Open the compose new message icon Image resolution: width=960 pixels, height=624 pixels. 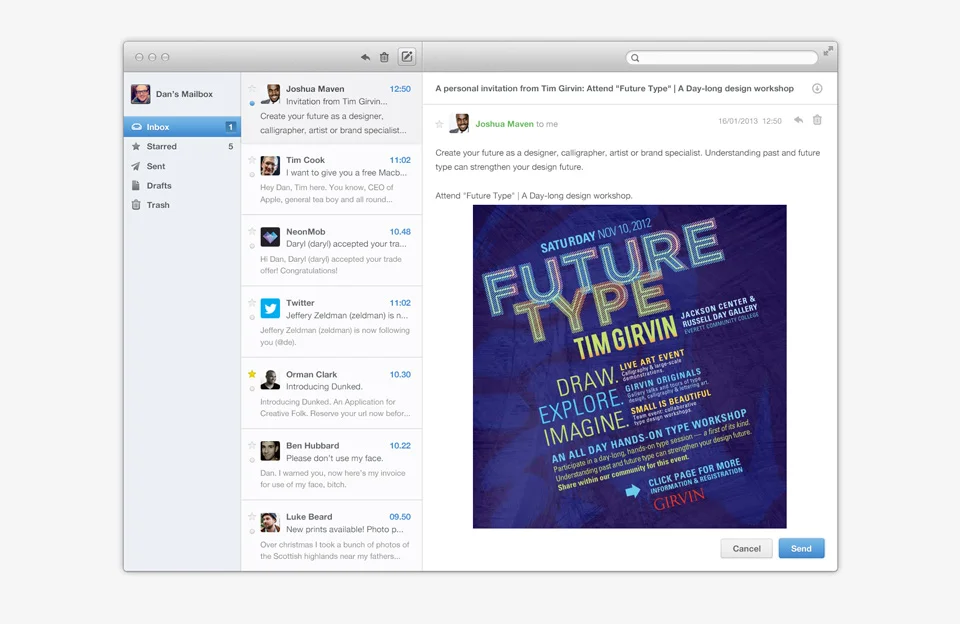click(407, 56)
